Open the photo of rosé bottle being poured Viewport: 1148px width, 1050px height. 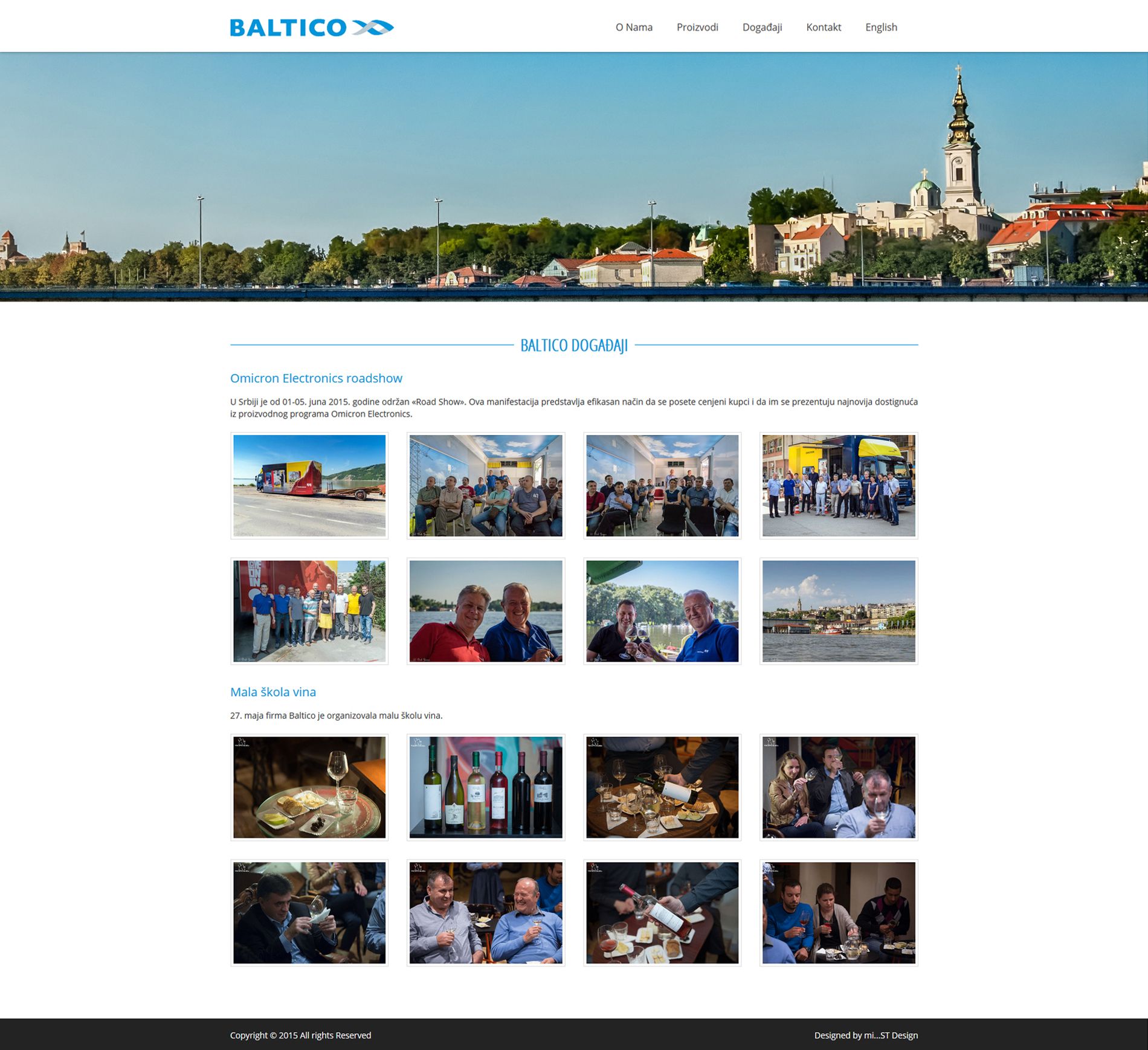[662, 913]
